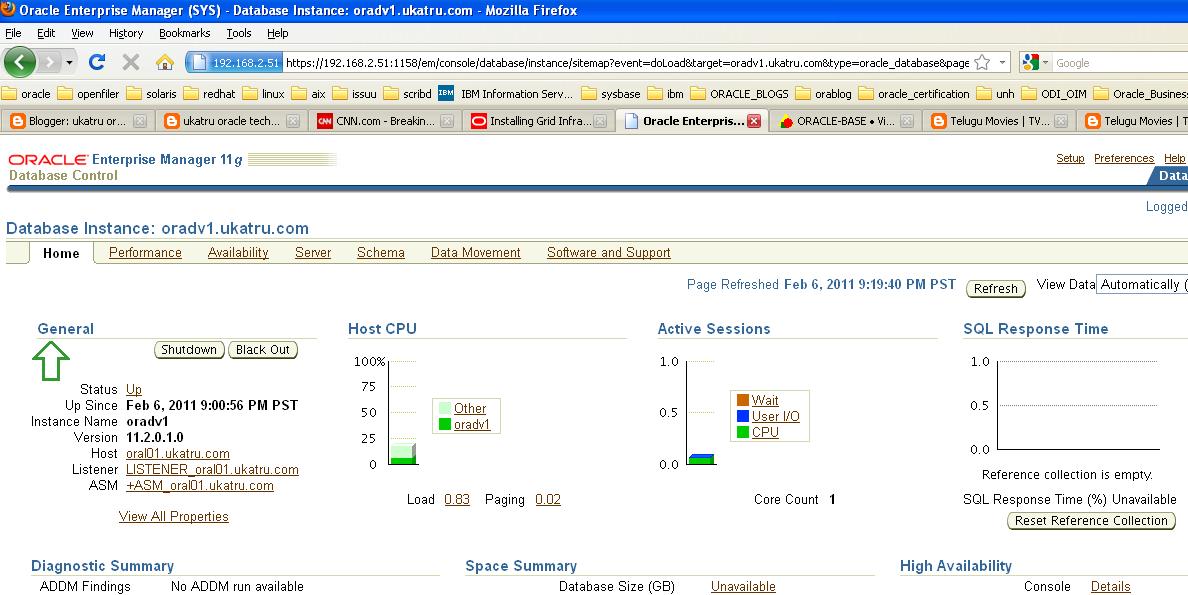Open the oracle_certification bookmarks folder
Viewport: 1188px width, 595px height.
(x=914, y=94)
